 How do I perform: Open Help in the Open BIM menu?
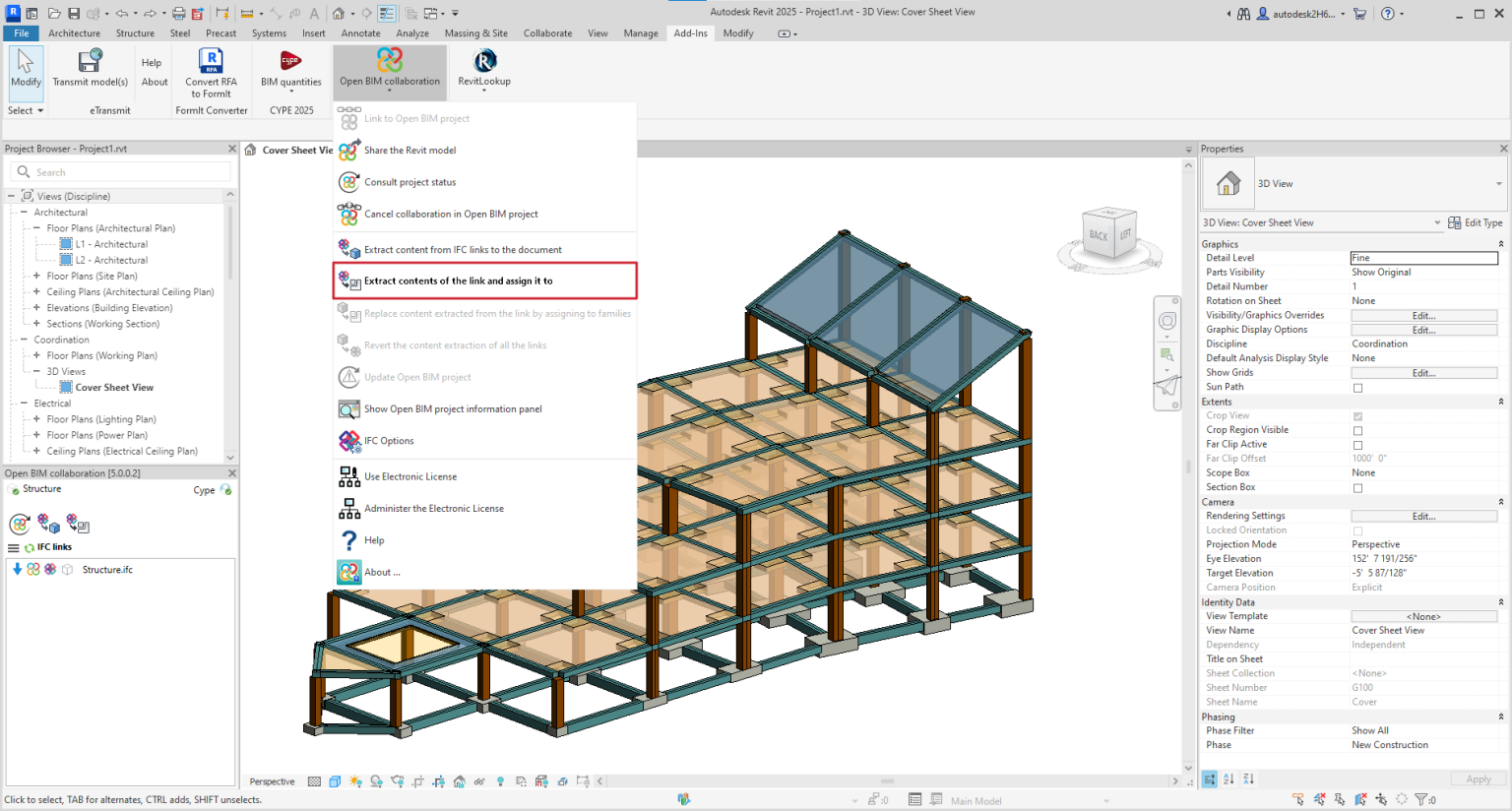tap(376, 539)
